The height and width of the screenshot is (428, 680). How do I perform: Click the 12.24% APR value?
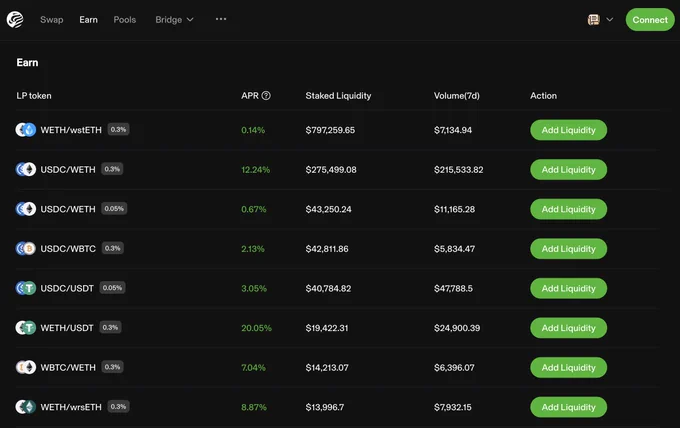255,170
